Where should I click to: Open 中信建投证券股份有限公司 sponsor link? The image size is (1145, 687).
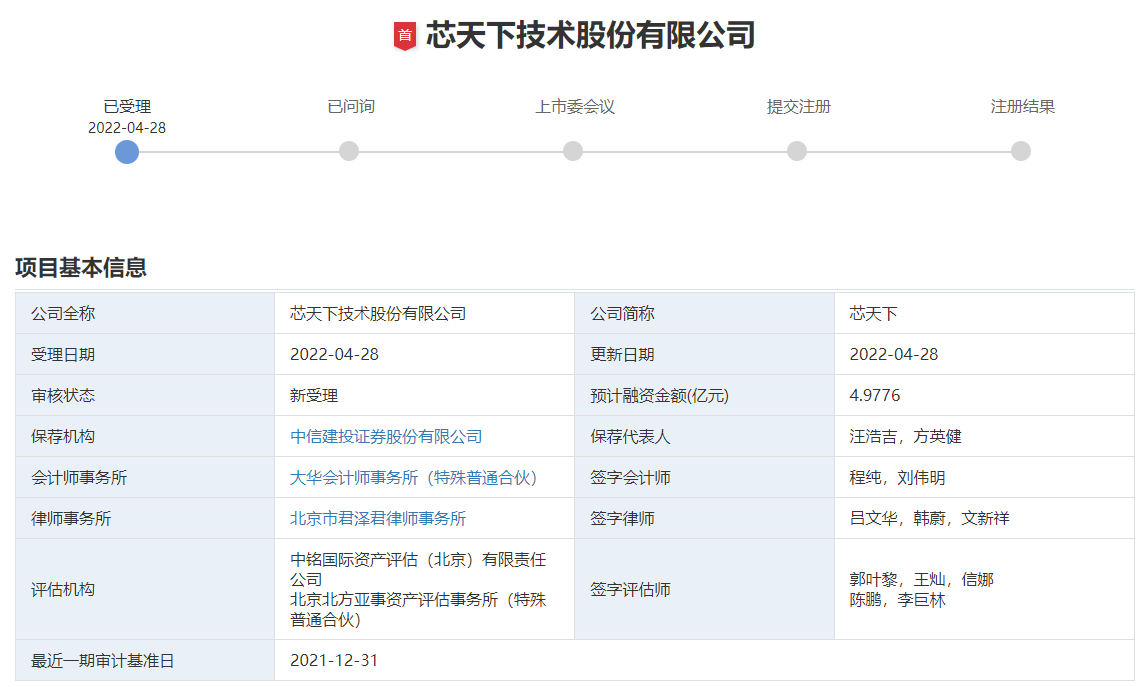point(386,437)
